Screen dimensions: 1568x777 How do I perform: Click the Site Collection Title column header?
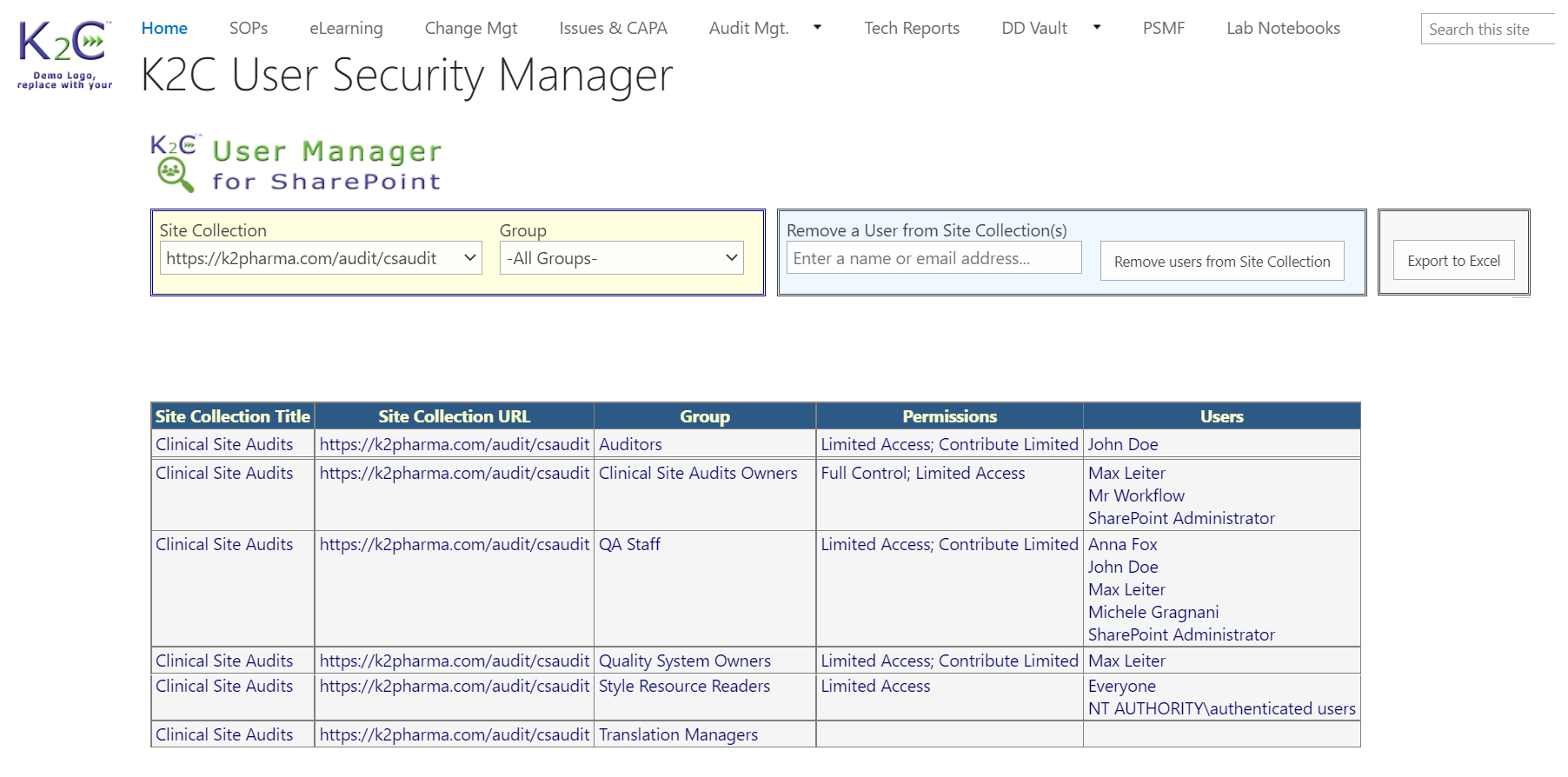[233, 416]
